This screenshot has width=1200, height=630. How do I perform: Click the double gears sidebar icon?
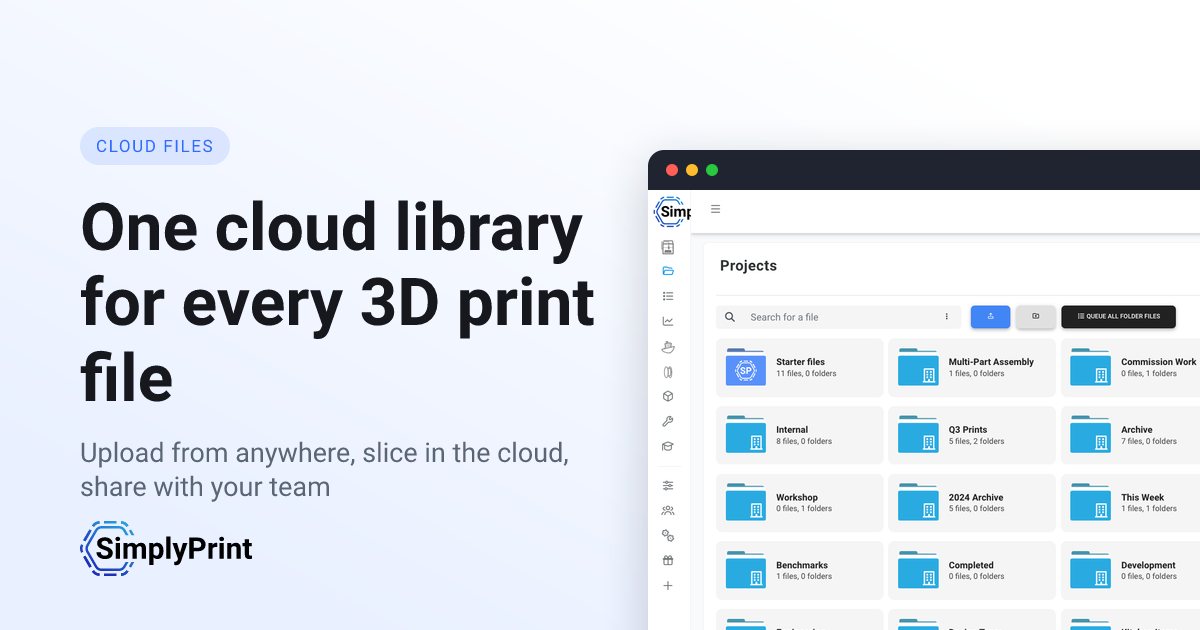pos(668,535)
